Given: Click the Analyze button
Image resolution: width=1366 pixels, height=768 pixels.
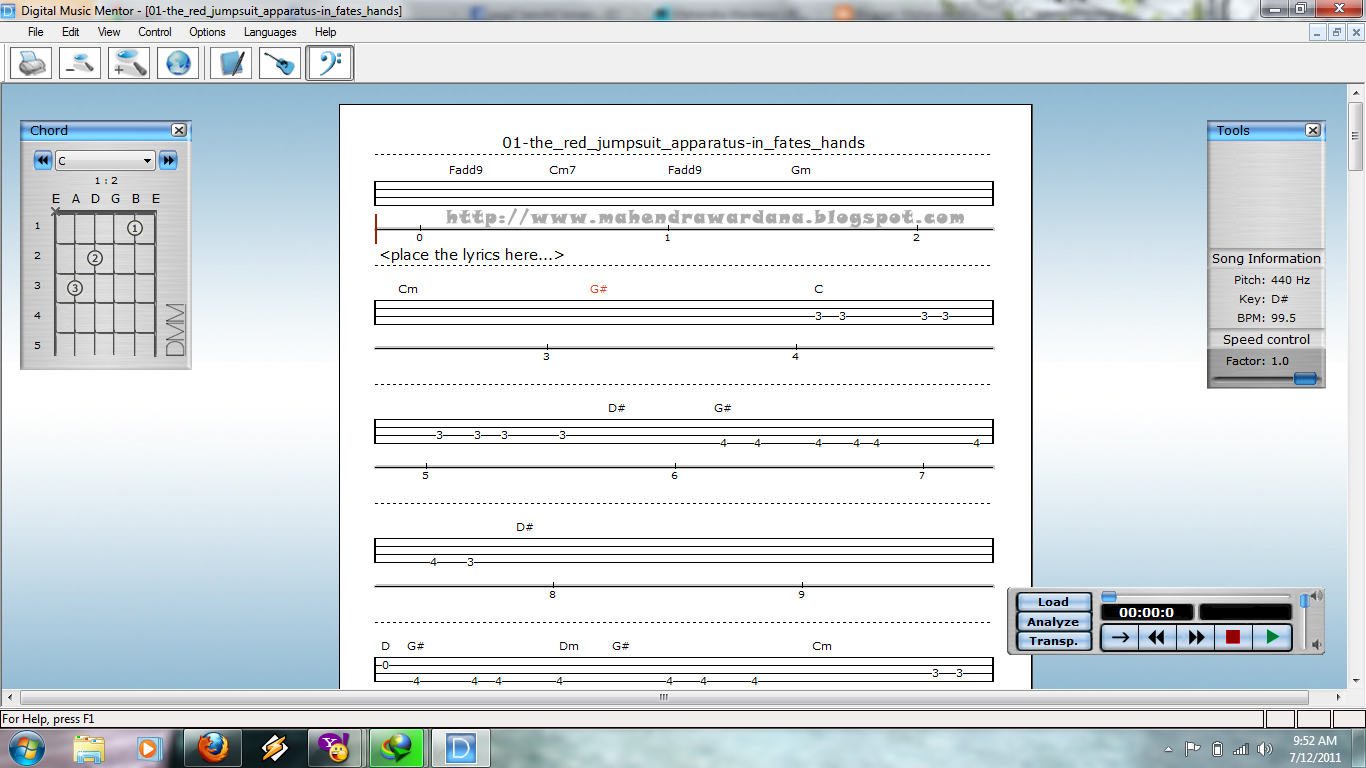Looking at the screenshot, I should [1053, 622].
